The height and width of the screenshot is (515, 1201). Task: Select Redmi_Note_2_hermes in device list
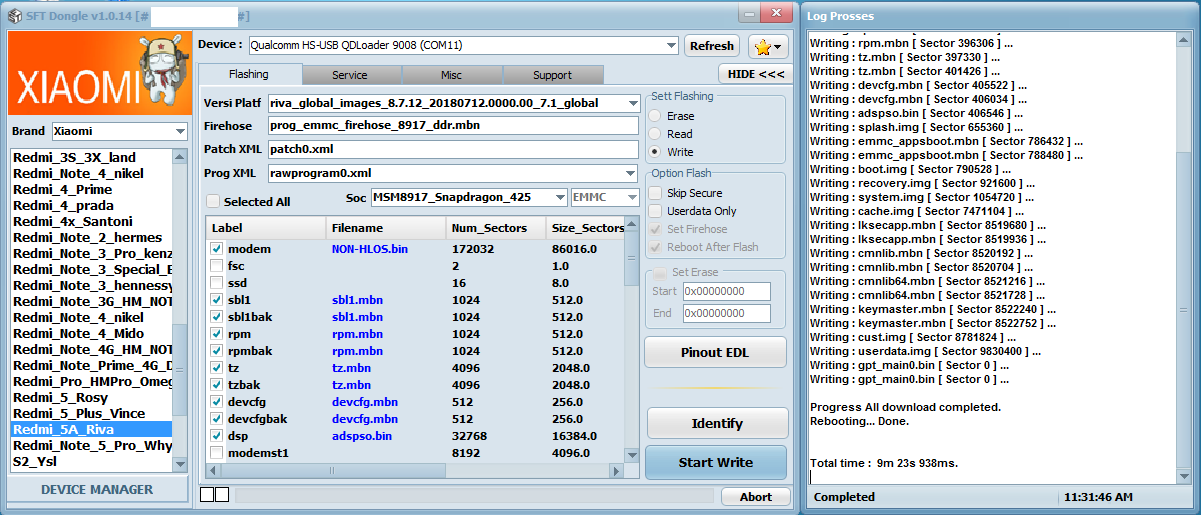click(x=91, y=238)
